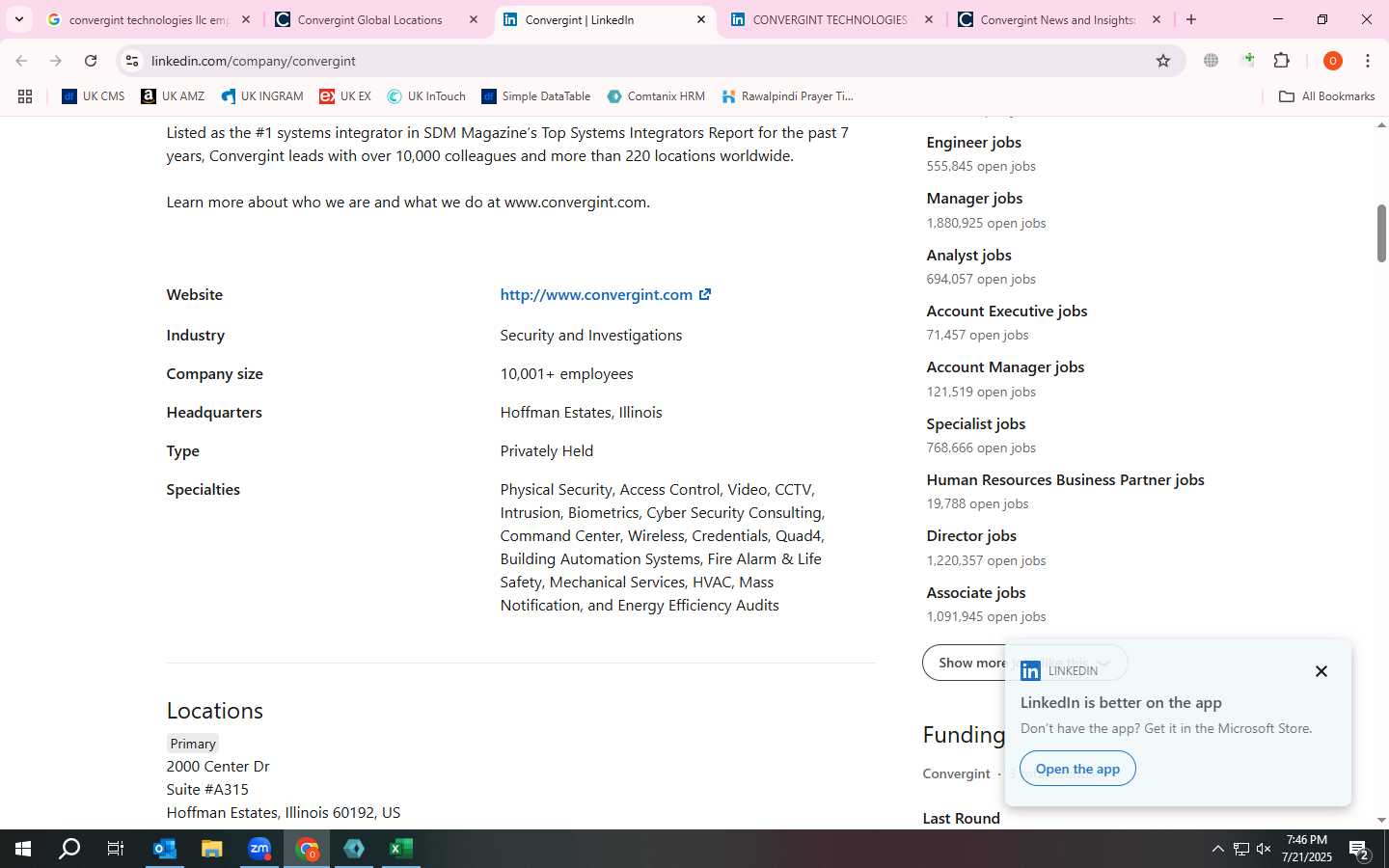Click the scrollbar down arrow

point(1381,820)
